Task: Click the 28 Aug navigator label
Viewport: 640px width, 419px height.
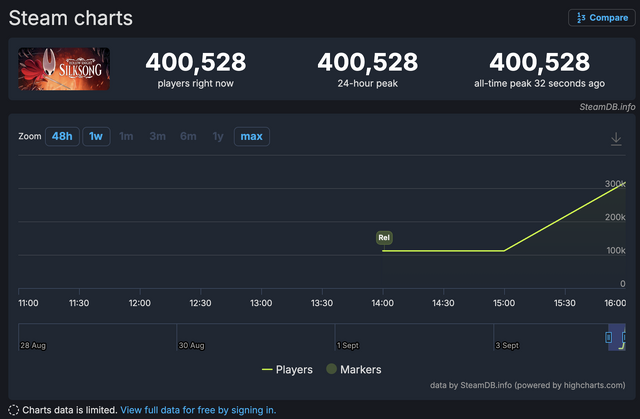Action: (33, 346)
